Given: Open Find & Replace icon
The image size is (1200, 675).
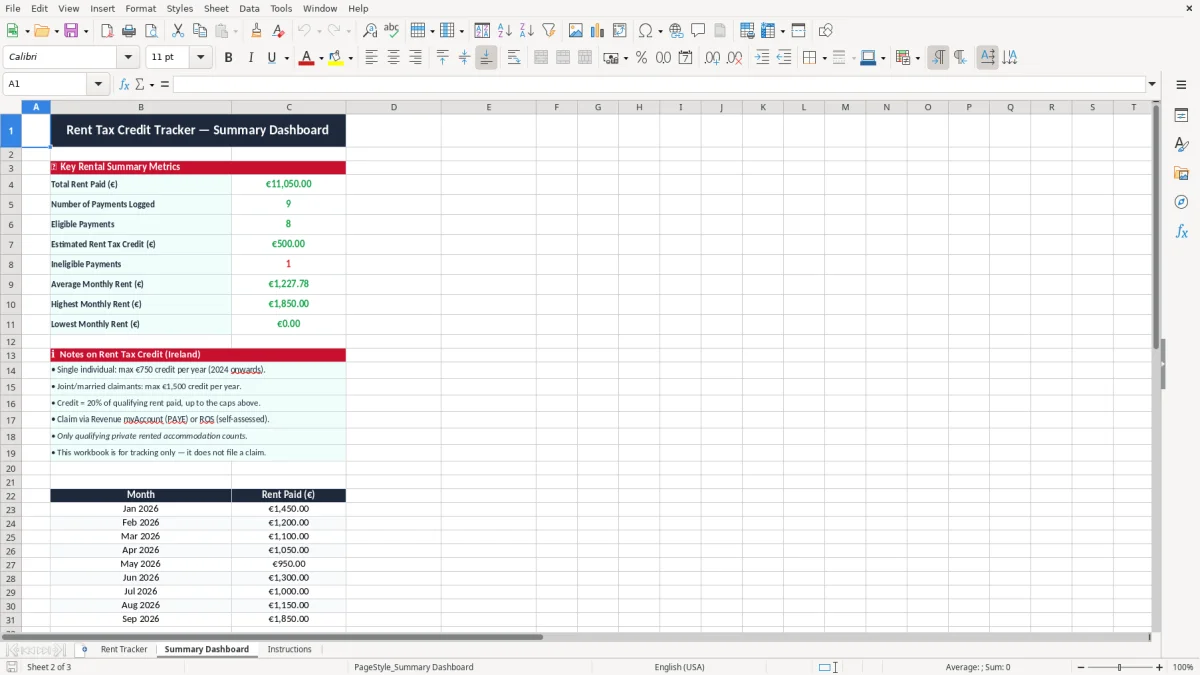Looking at the screenshot, I should [370, 31].
